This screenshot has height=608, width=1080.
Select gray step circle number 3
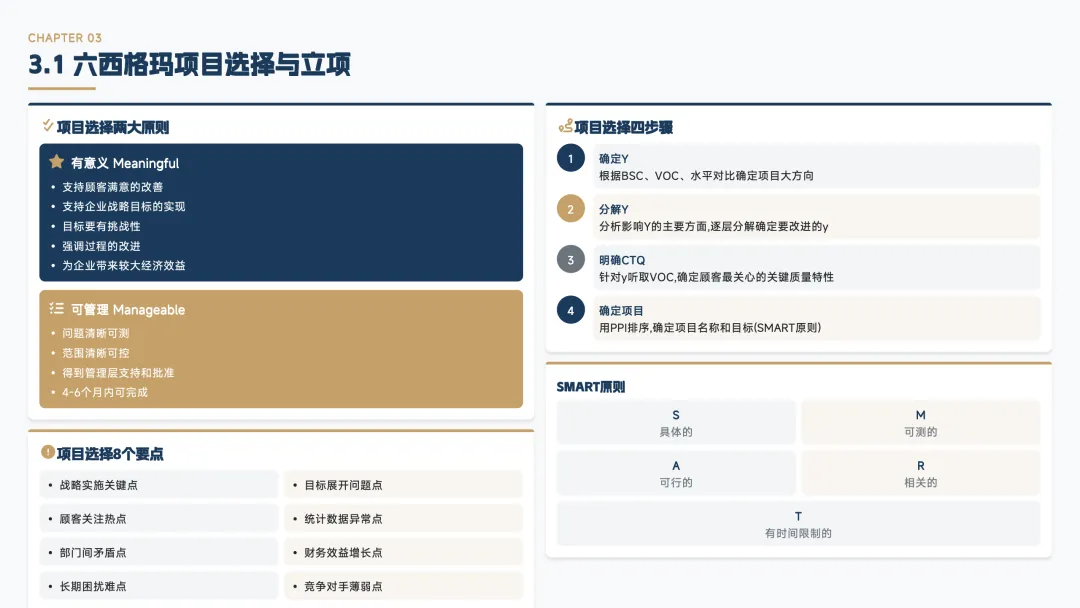(570, 260)
